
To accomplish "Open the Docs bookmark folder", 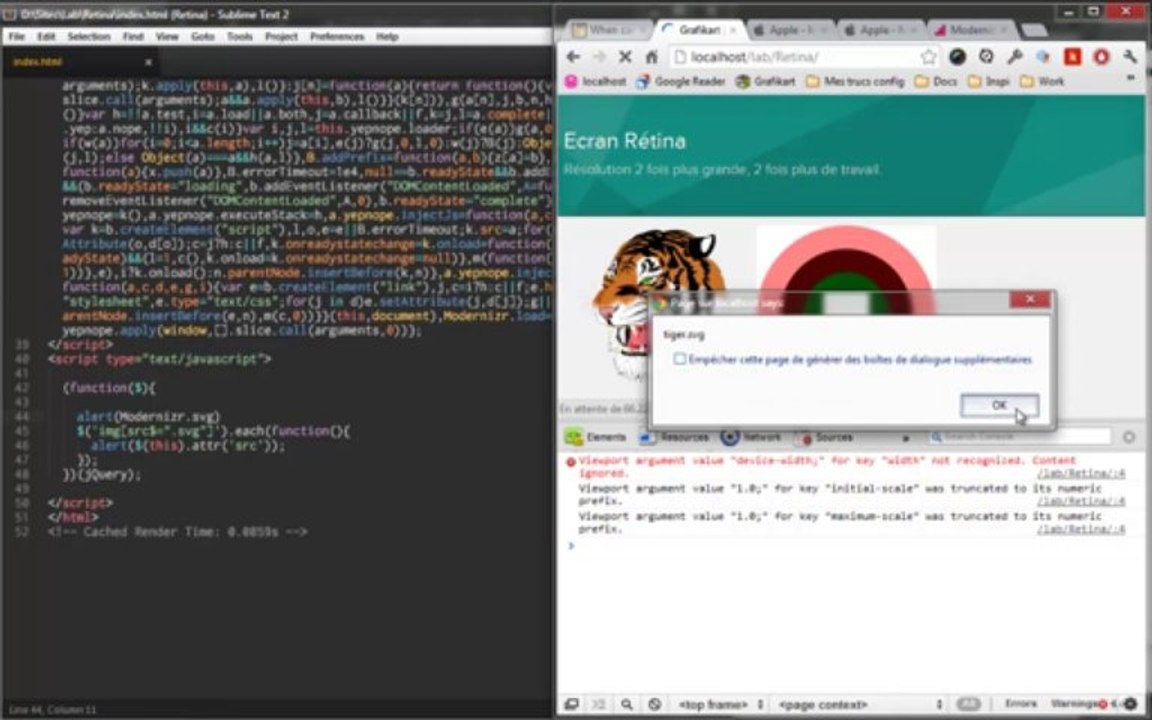I will click(936, 82).
